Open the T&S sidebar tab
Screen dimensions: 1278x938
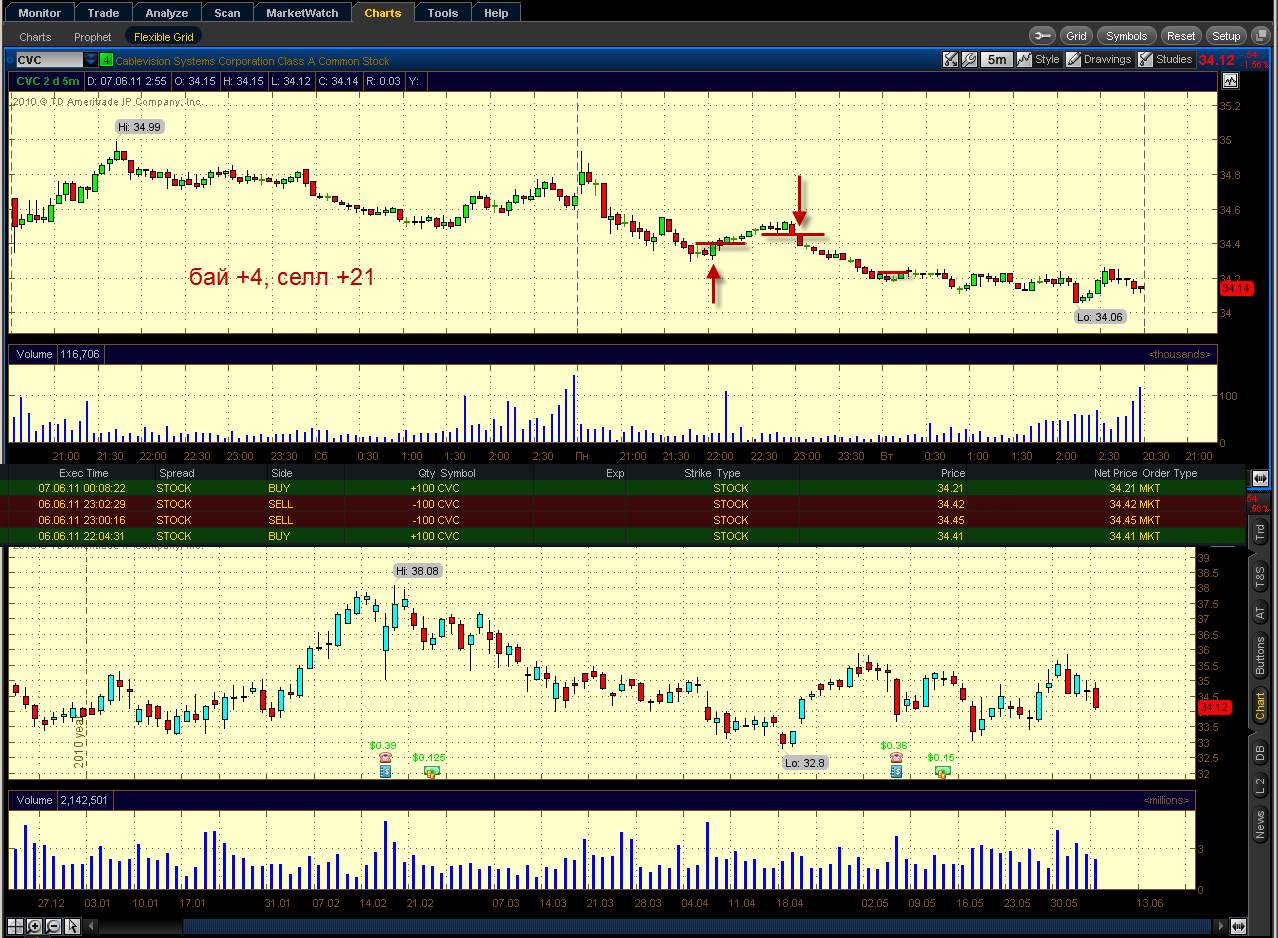tap(1260, 577)
